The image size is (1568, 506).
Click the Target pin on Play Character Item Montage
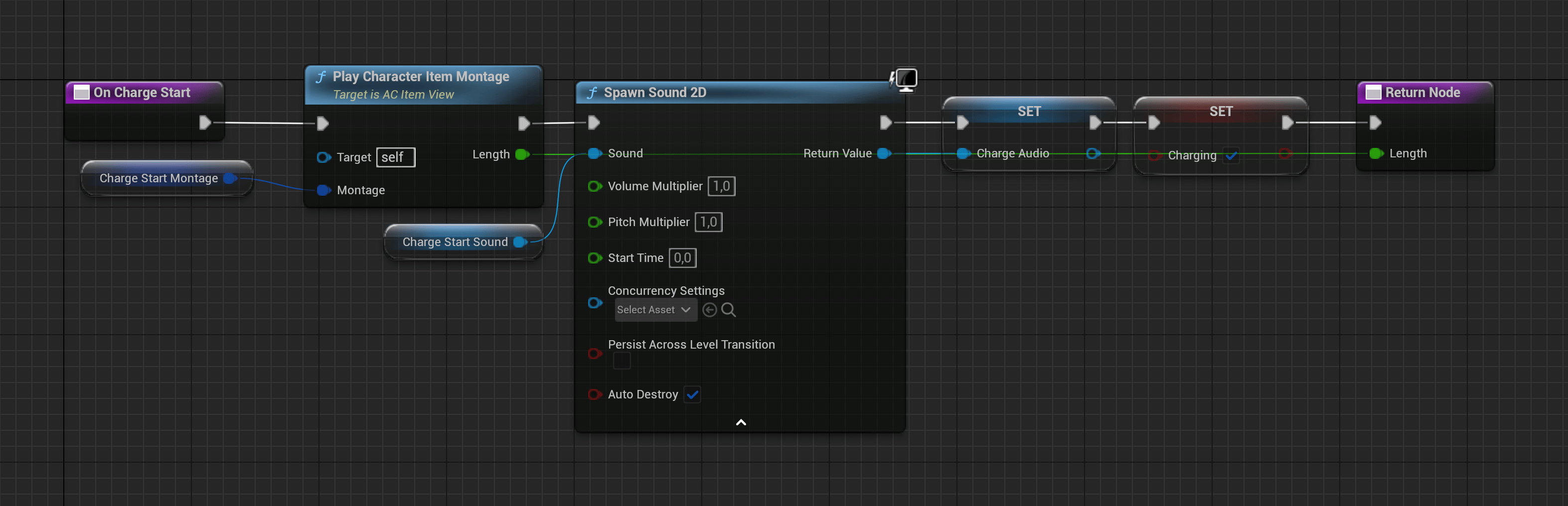point(324,157)
